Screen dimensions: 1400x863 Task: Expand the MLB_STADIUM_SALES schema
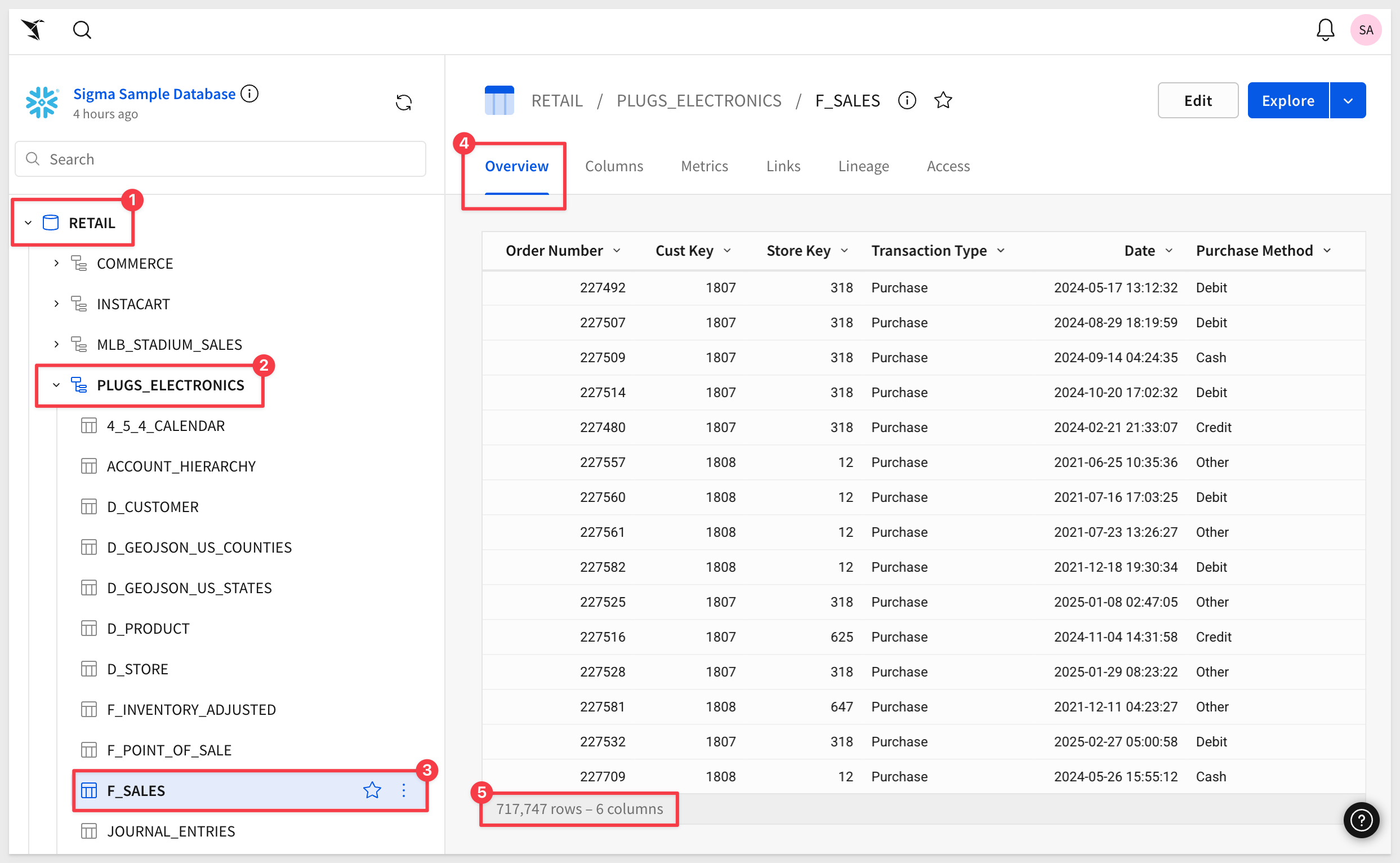pyautogui.click(x=56, y=344)
